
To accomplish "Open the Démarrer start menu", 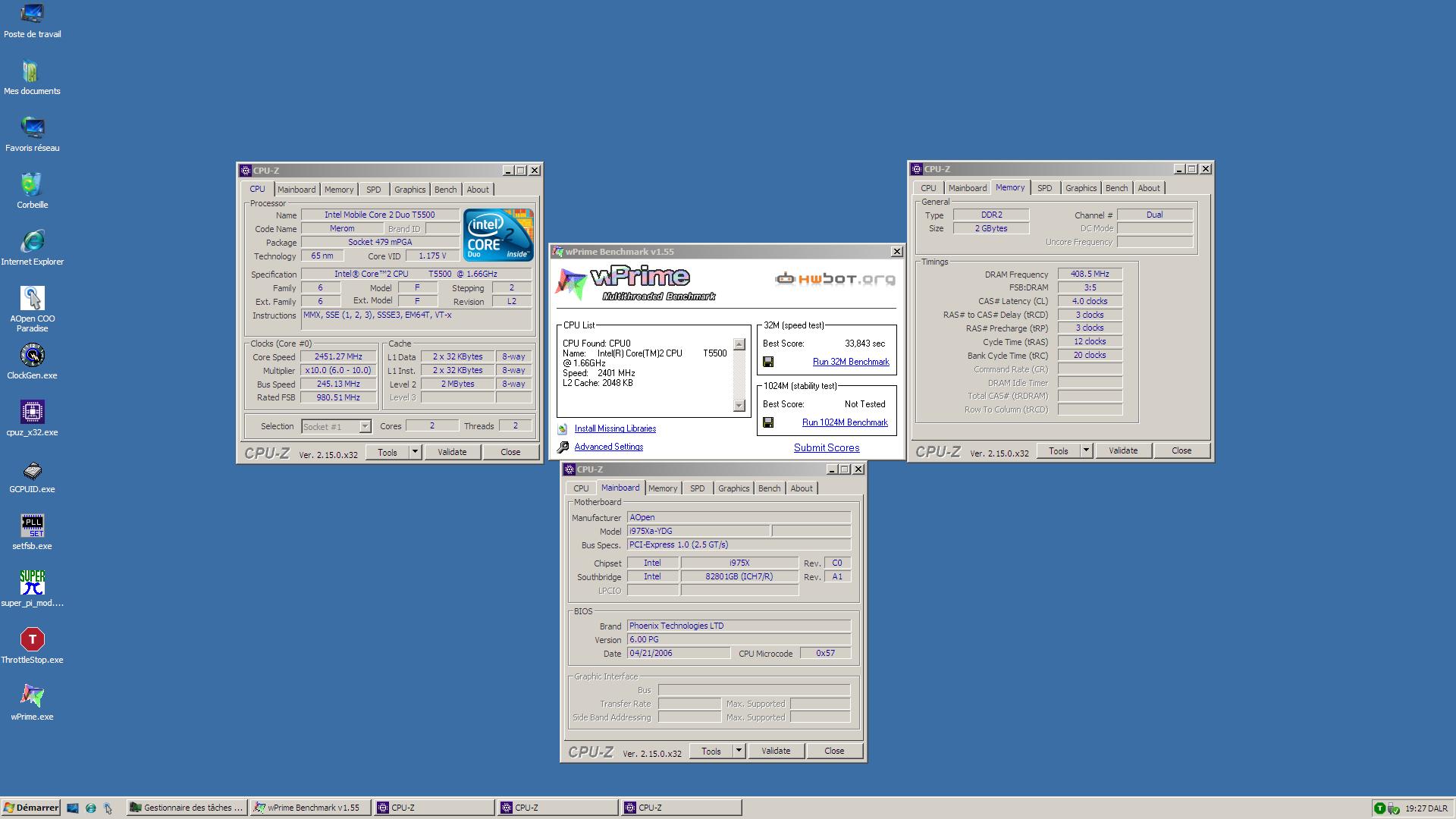I will [x=31, y=808].
